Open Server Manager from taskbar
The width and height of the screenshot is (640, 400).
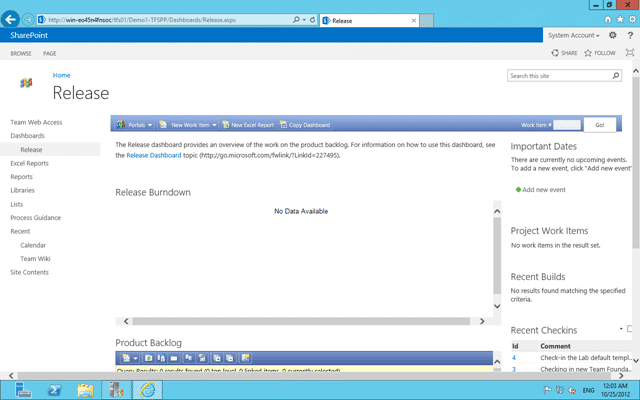23,390
